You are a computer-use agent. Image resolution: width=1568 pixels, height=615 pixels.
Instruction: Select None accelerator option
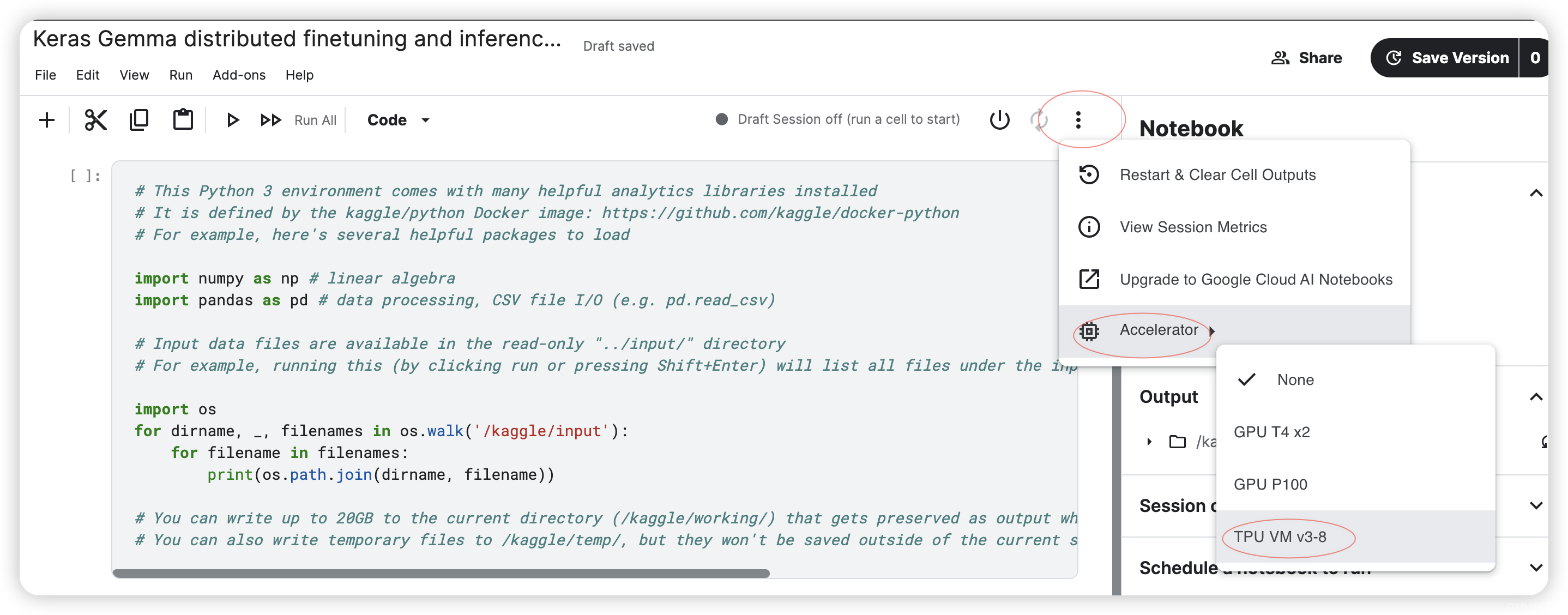[1295, 380]
